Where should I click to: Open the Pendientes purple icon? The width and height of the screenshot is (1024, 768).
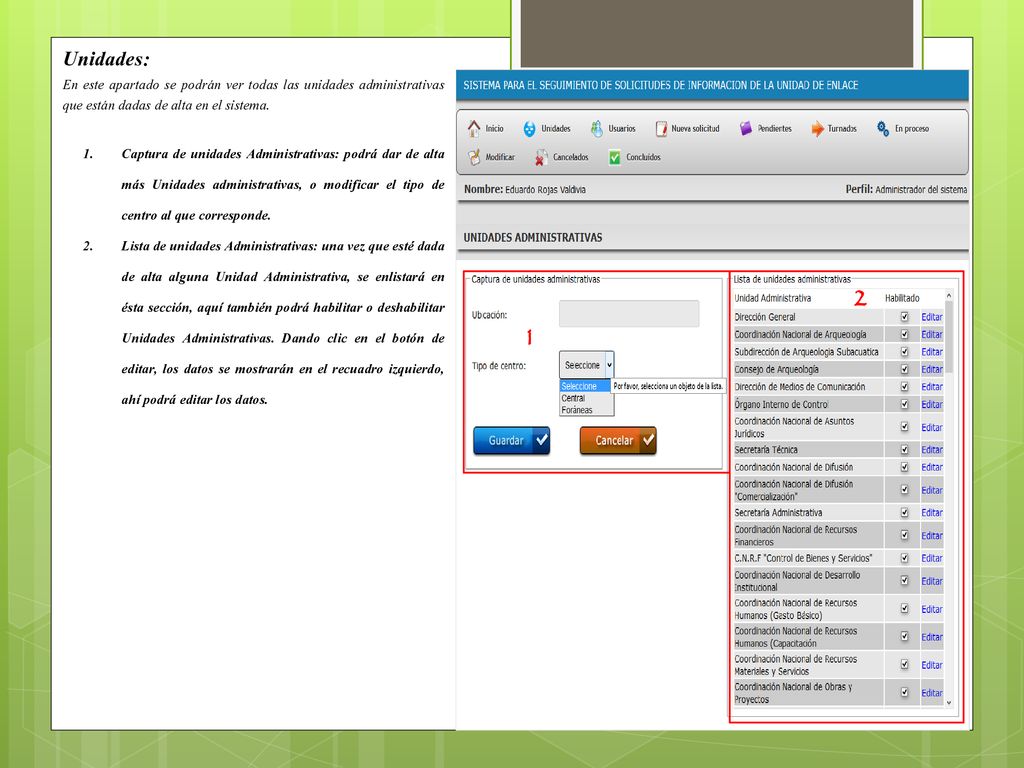pos(746,129)
